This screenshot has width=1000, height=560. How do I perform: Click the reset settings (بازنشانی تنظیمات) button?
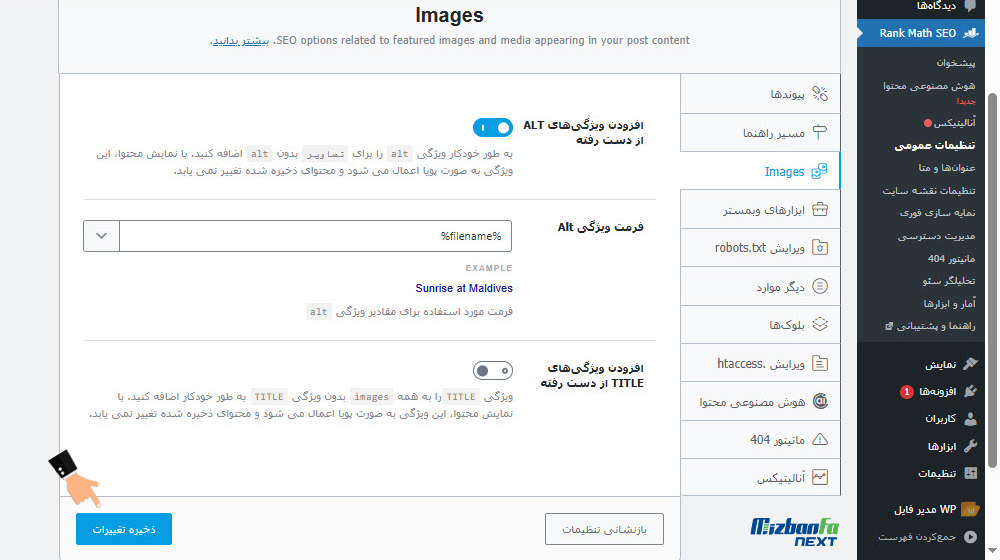(604, 529)
